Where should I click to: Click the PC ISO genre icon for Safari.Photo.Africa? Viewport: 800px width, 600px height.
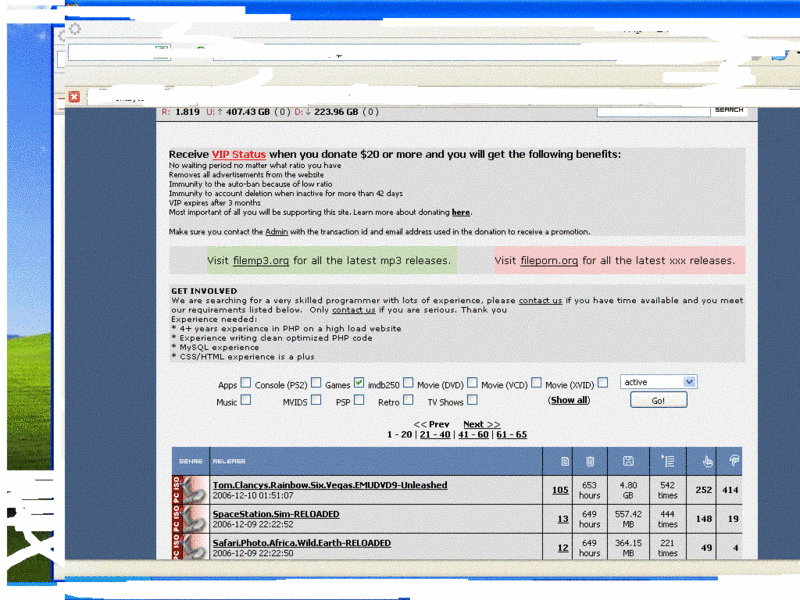191,546
